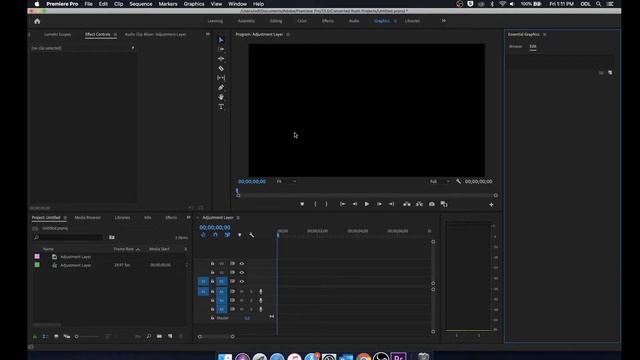Screen dimensions: 640x360
Task: Select the Hand tool
Action: [221, 97]
